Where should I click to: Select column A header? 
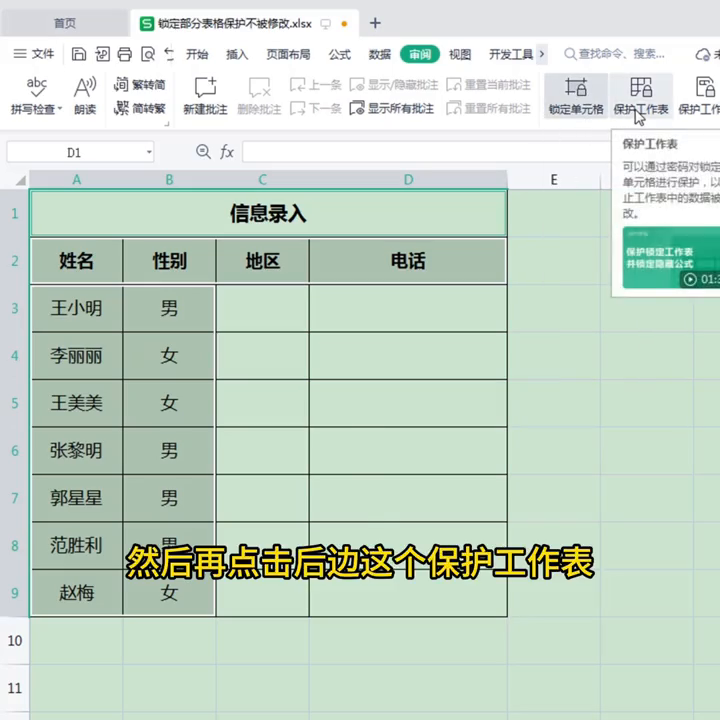click(x=77, y=180)
